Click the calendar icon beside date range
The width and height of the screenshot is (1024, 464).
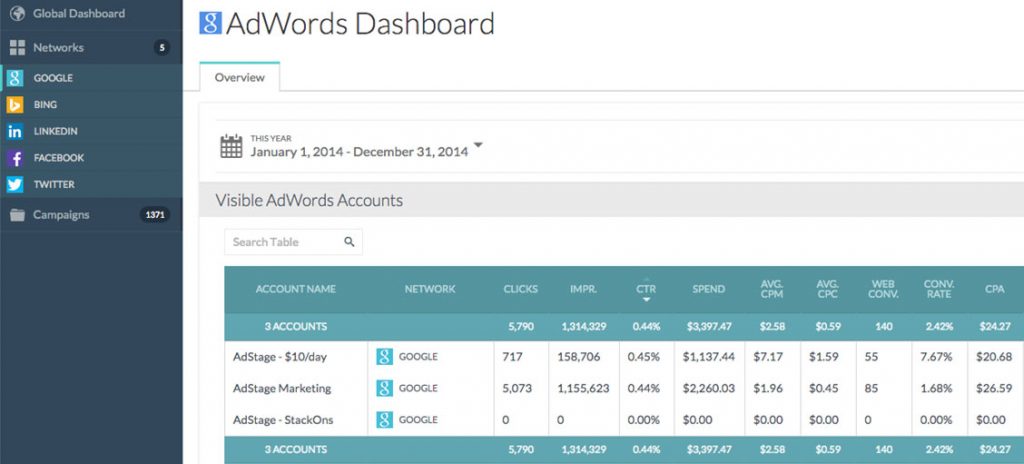coord(231,146)
